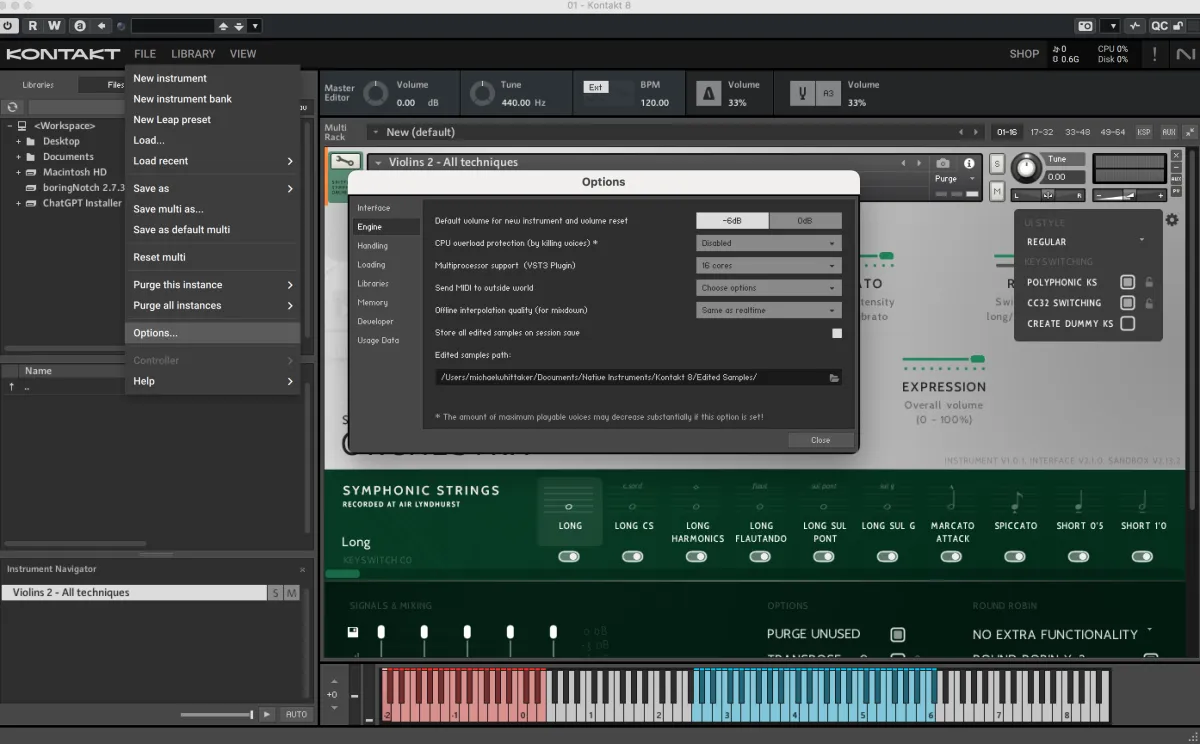
Task: Toggle the Polyphonic KS checkbox
Action: coord(1127,282)
